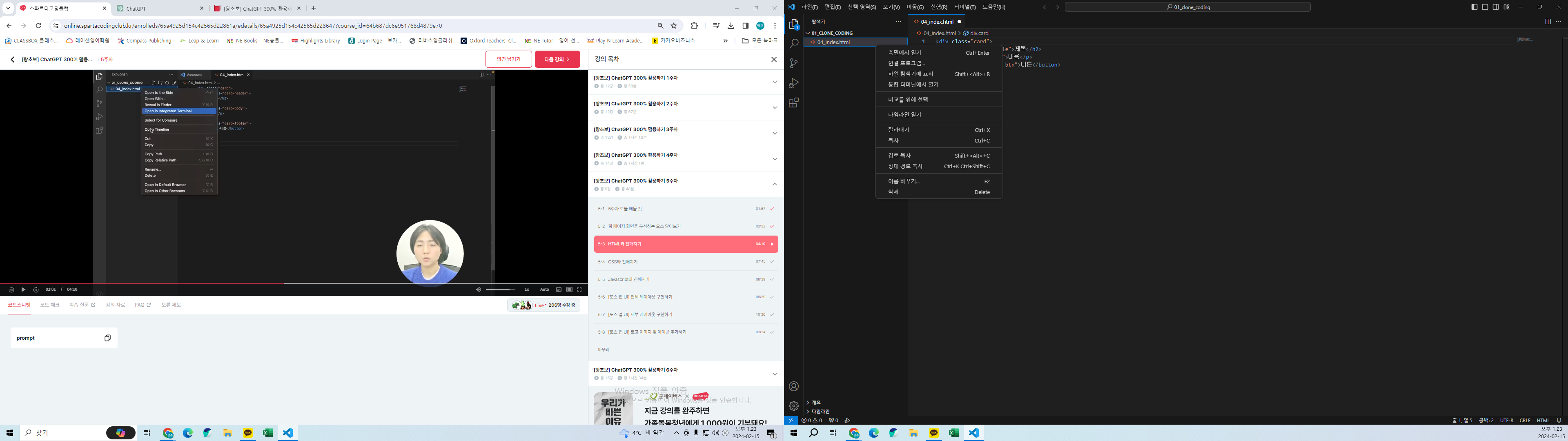Expand the 타임라인 section in explorer
Viewport: 1568px width, 441px height.
(x=855, y=411)
